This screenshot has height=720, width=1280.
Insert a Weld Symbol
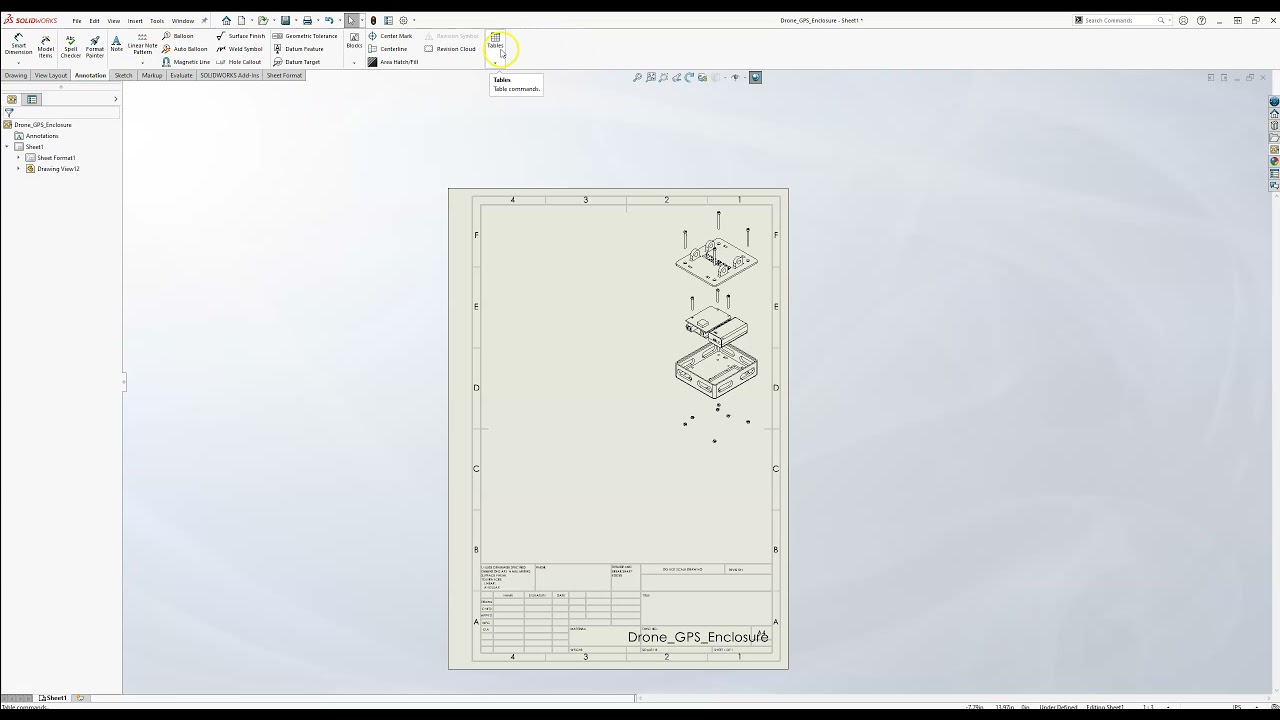point(239,49)
